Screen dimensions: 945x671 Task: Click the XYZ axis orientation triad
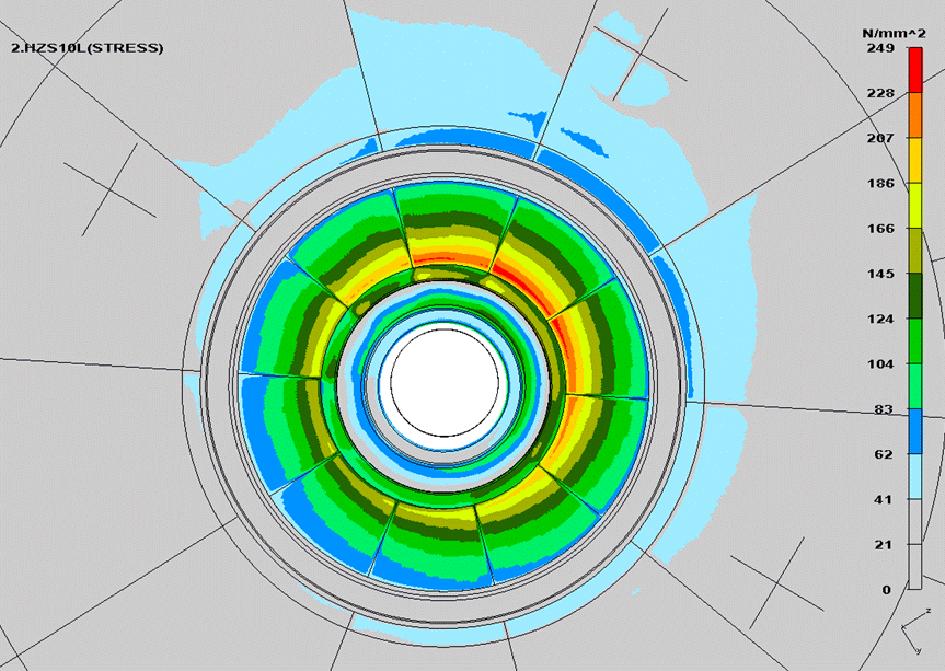916,631
